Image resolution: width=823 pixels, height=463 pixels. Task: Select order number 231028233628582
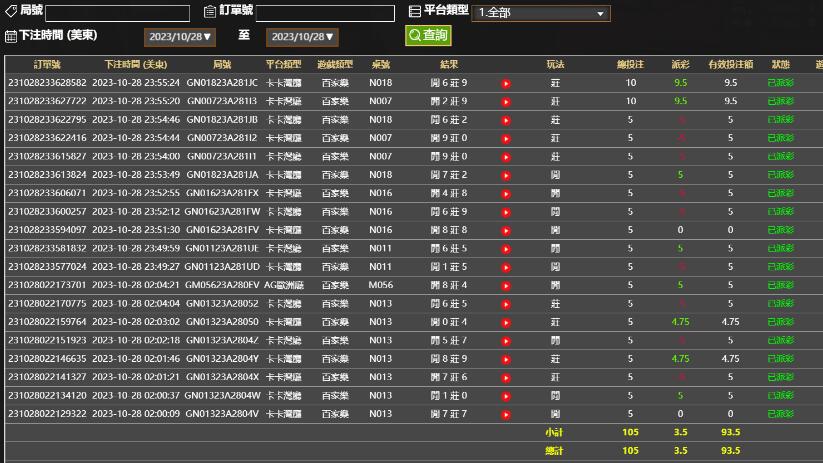pos(47,83)
